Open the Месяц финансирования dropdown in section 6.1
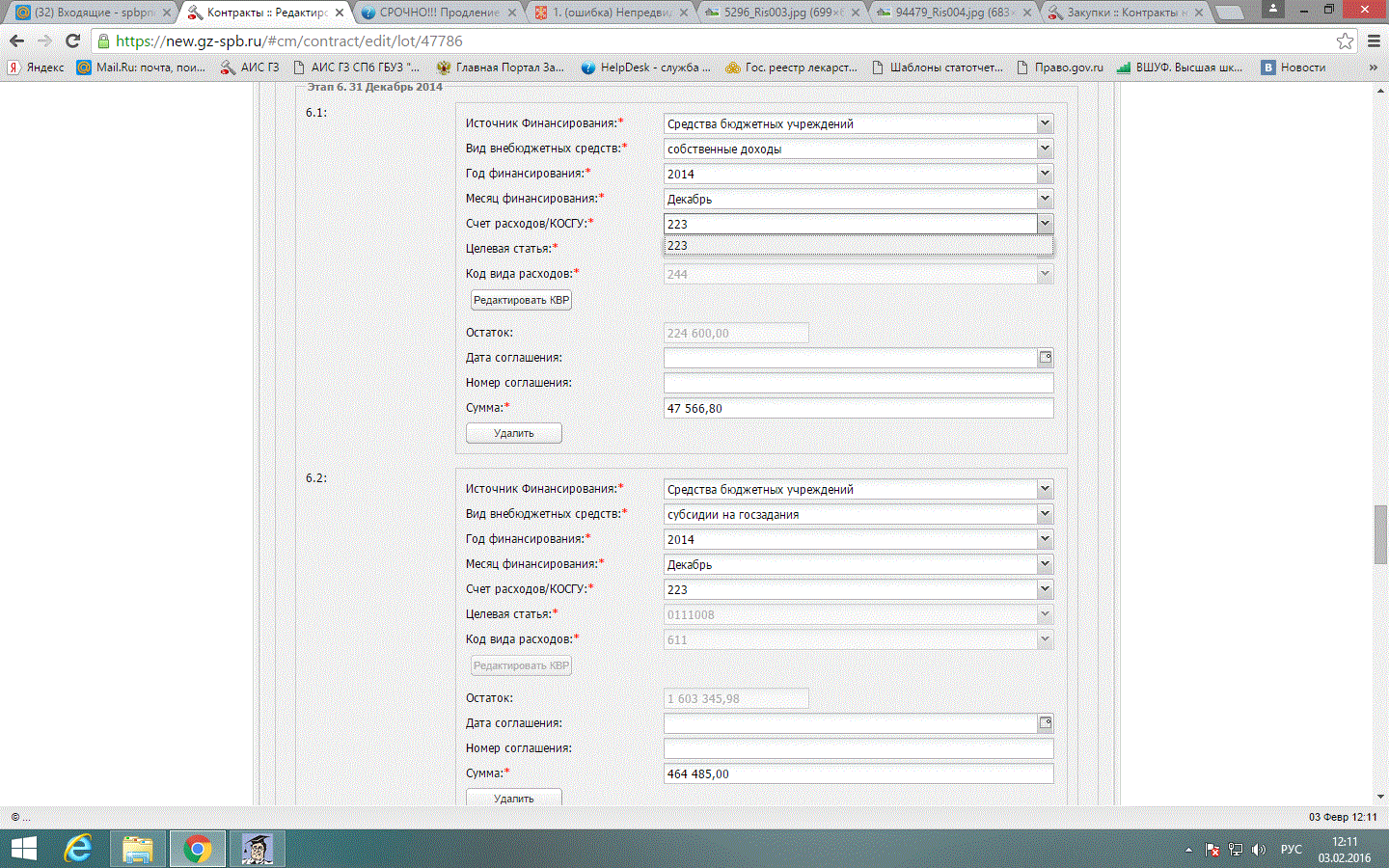1389x868 pixels. tap(1045, 199)
